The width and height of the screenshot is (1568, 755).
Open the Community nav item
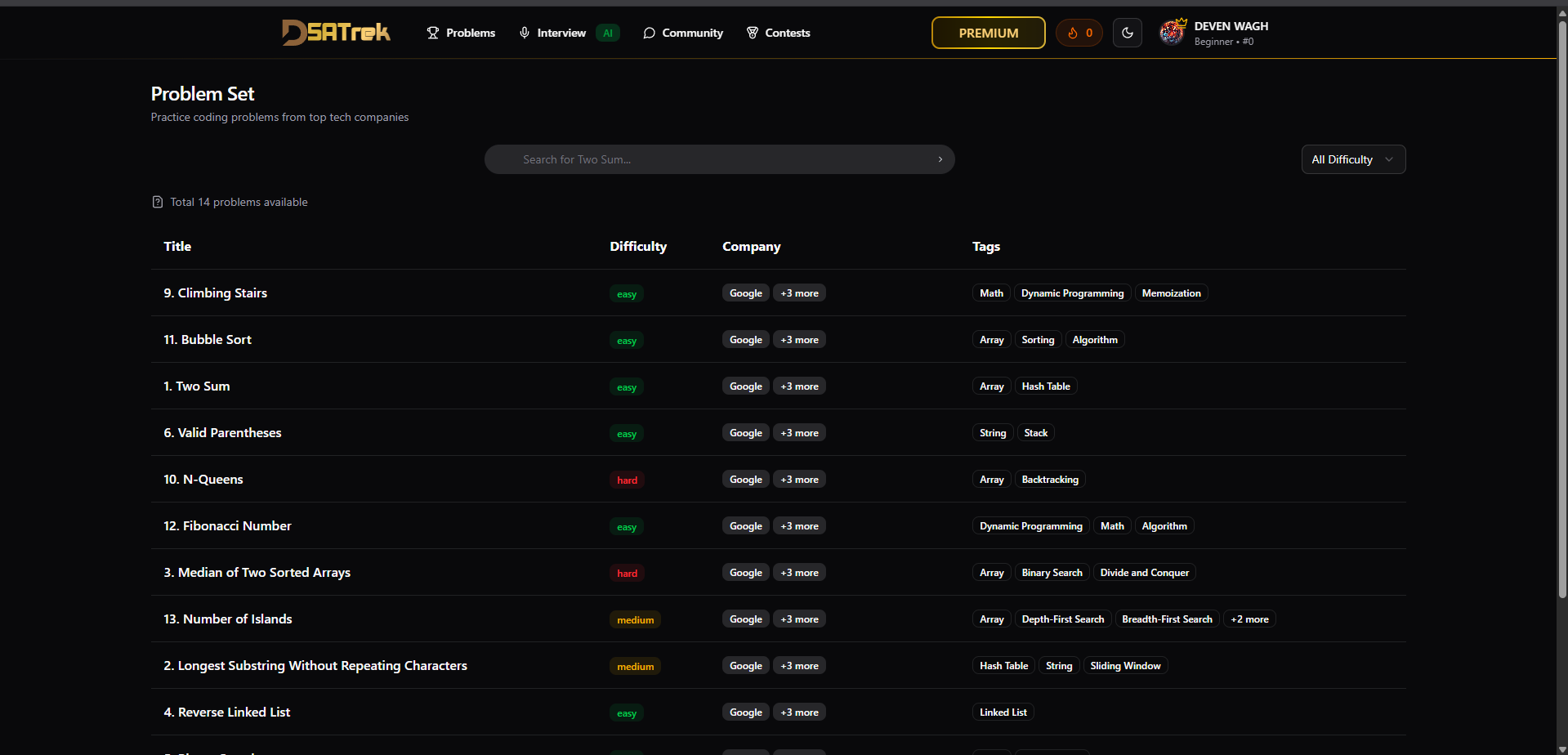tap(683, 33)
